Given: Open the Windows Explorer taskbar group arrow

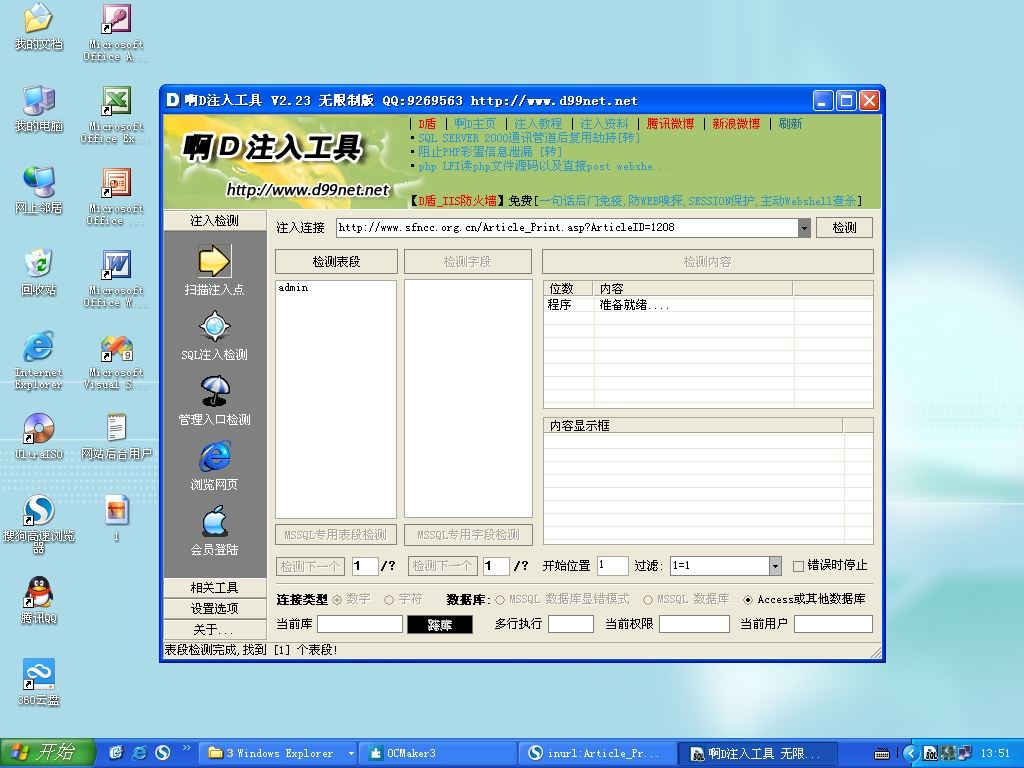Looking at the screenshot, I should (x=351, y=754).
